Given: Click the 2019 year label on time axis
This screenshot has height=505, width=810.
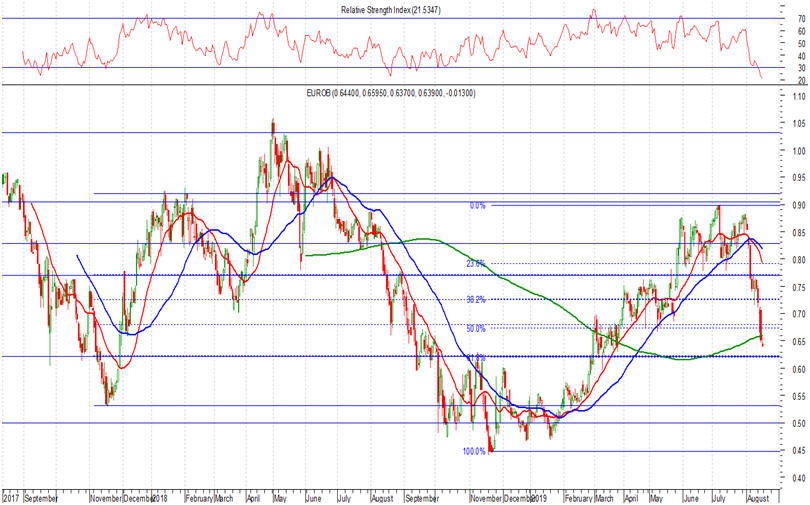Looking at the screenshot, I should tap(538, 499).
